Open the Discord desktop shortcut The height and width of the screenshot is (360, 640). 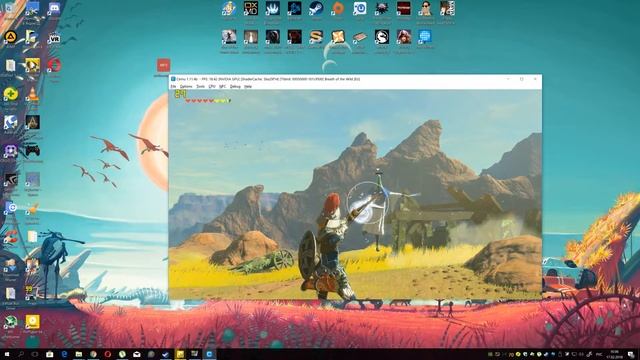(54, 8)
